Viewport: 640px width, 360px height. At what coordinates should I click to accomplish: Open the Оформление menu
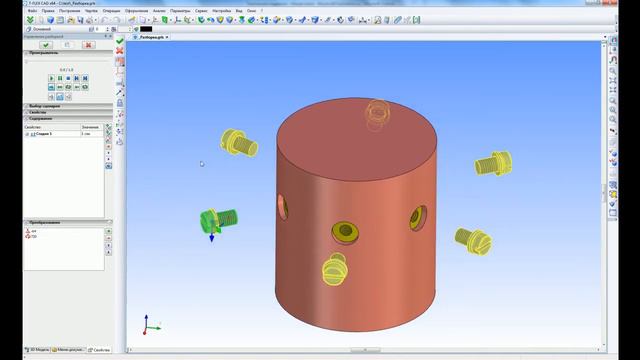point(136,11)
